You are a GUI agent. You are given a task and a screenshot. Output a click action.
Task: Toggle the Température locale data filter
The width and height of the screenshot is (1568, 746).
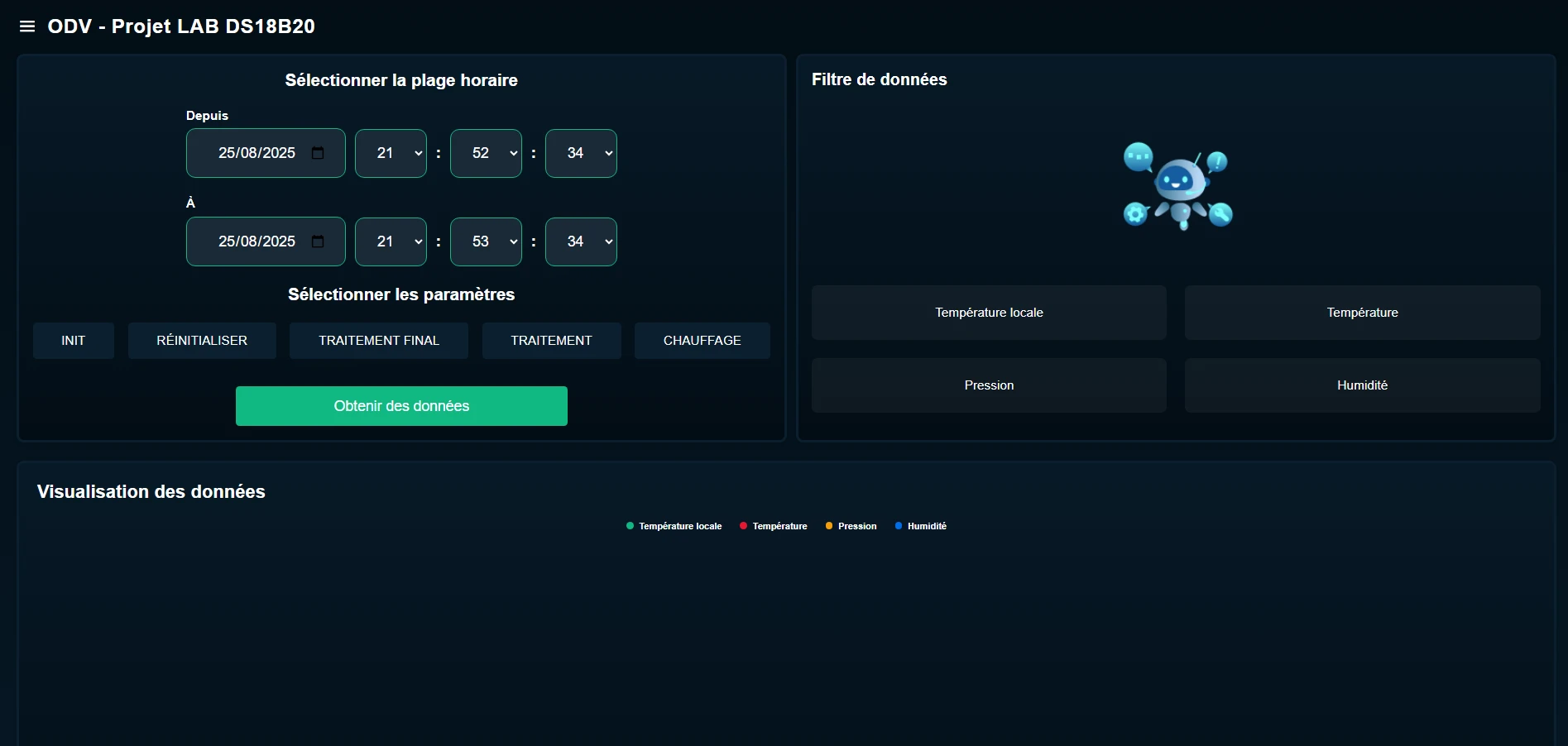988,313
